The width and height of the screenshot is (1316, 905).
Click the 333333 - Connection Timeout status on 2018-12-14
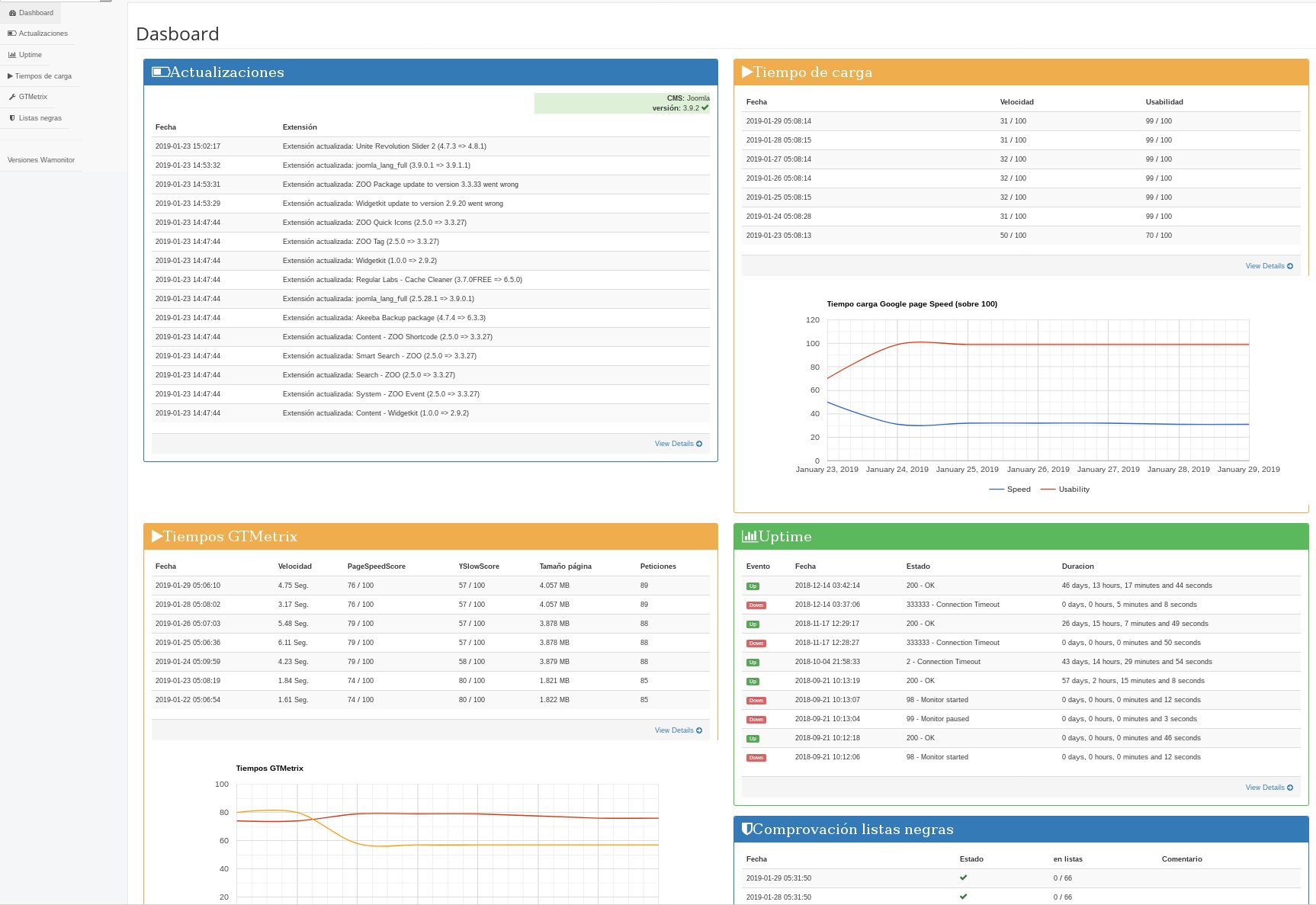pyautogui.click(x=953, y=605)
